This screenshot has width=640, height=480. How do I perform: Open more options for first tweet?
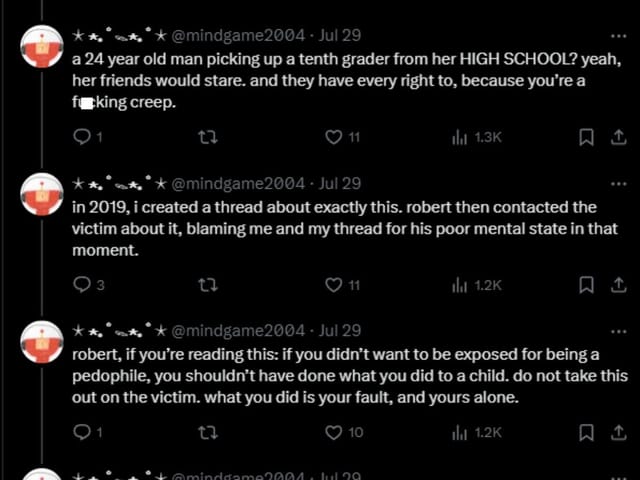(618, 36)
